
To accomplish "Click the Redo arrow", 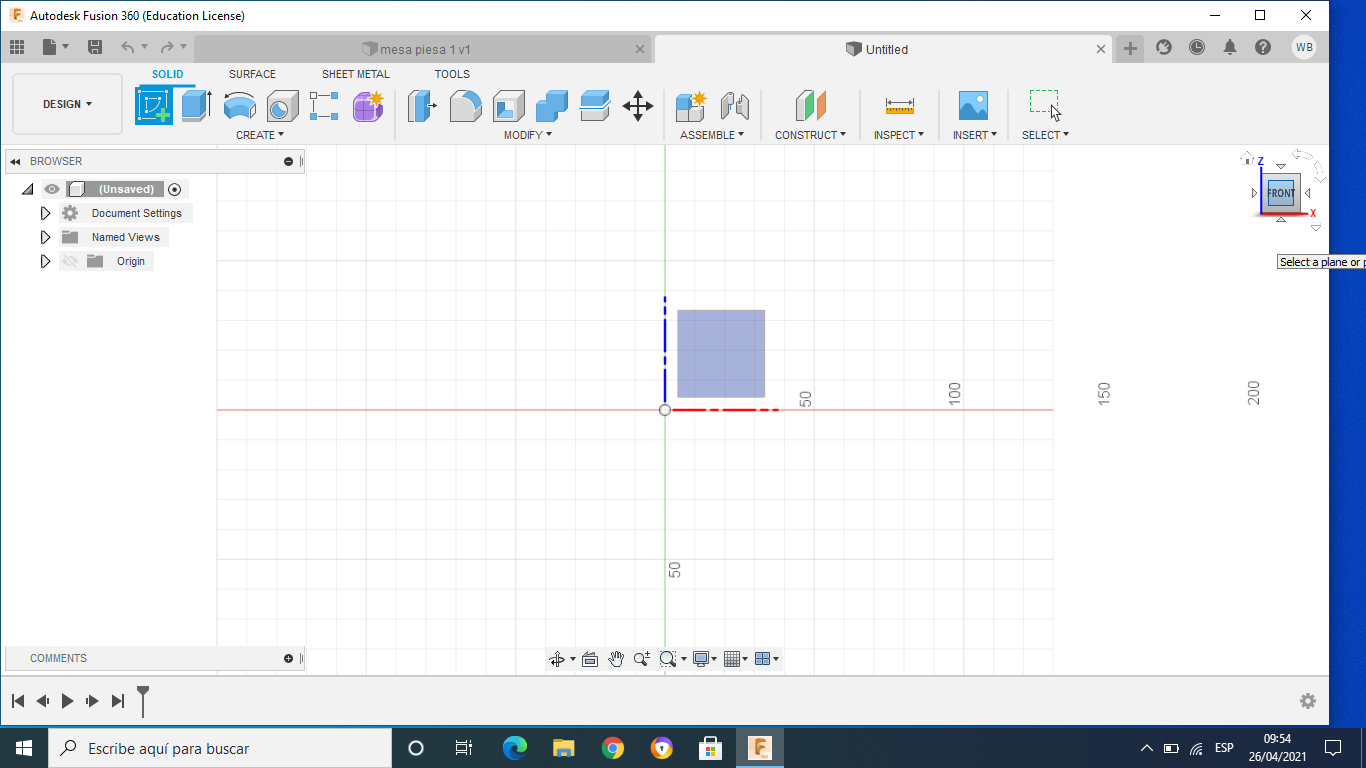I will [x=167, y=47].
